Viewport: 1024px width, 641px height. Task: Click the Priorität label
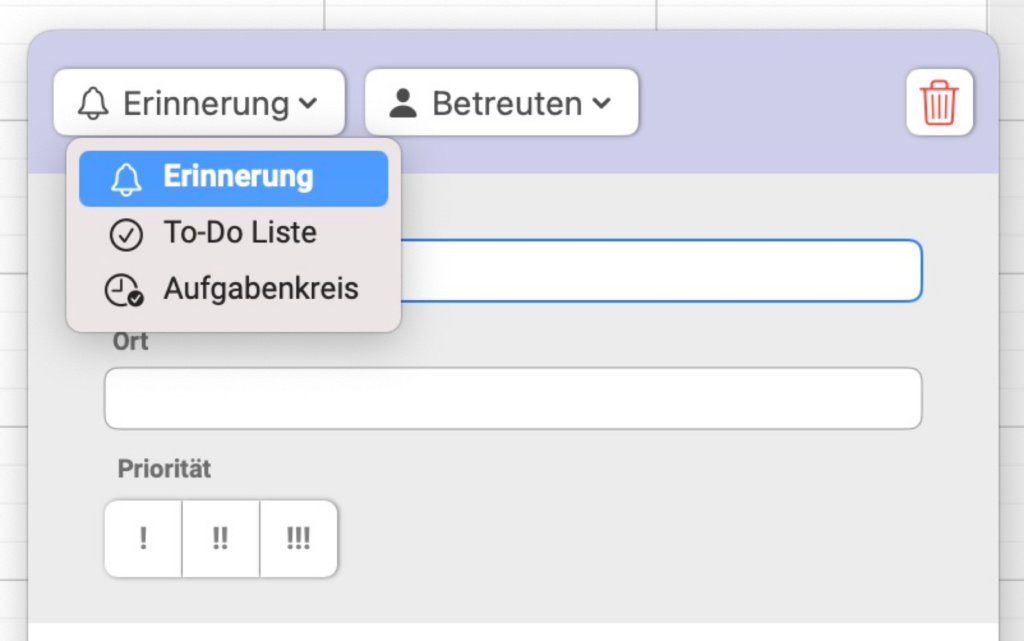coord(164,469)
